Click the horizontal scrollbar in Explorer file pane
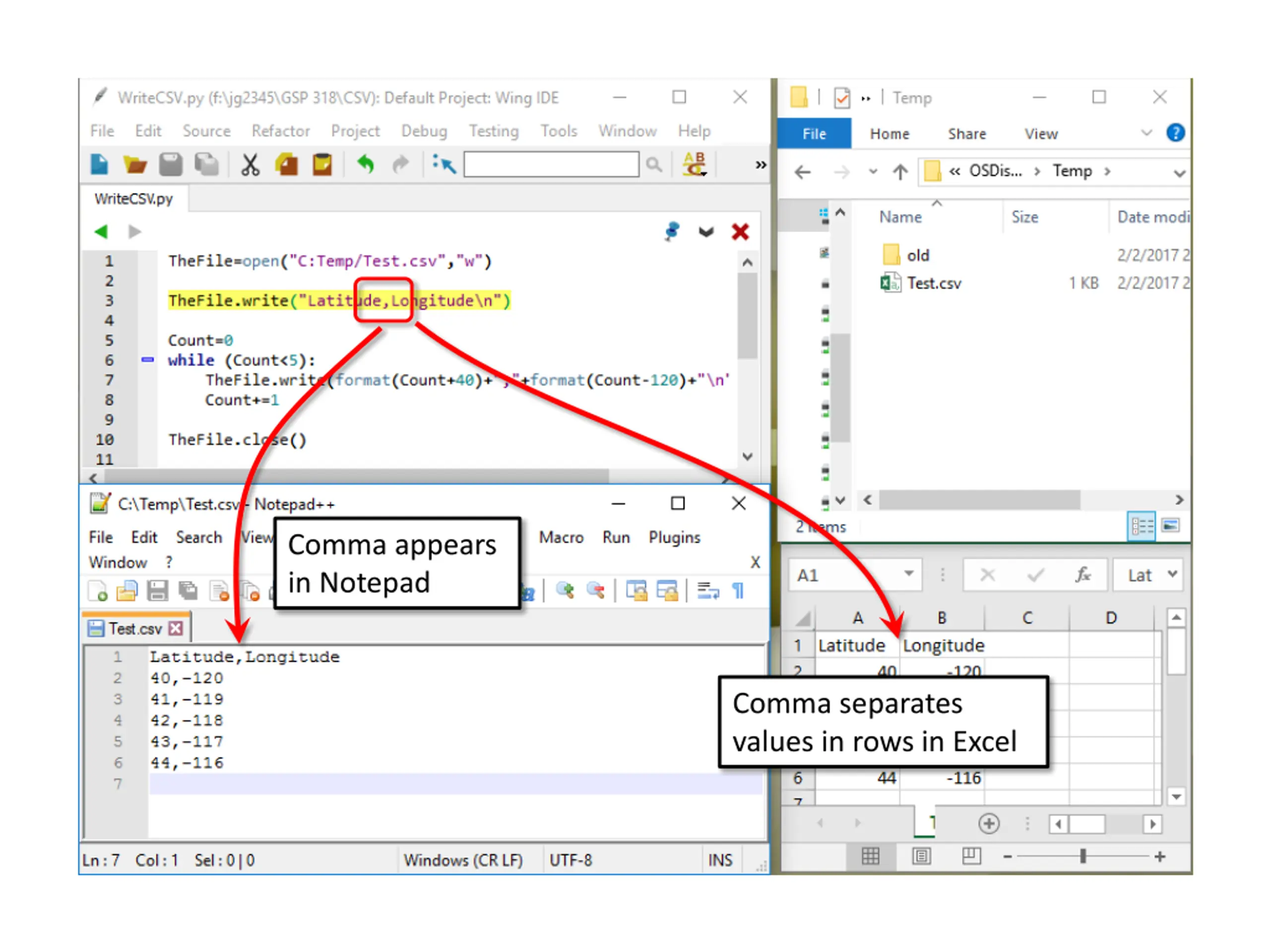This screenshot has width=1270, height=952. (979, 500)
